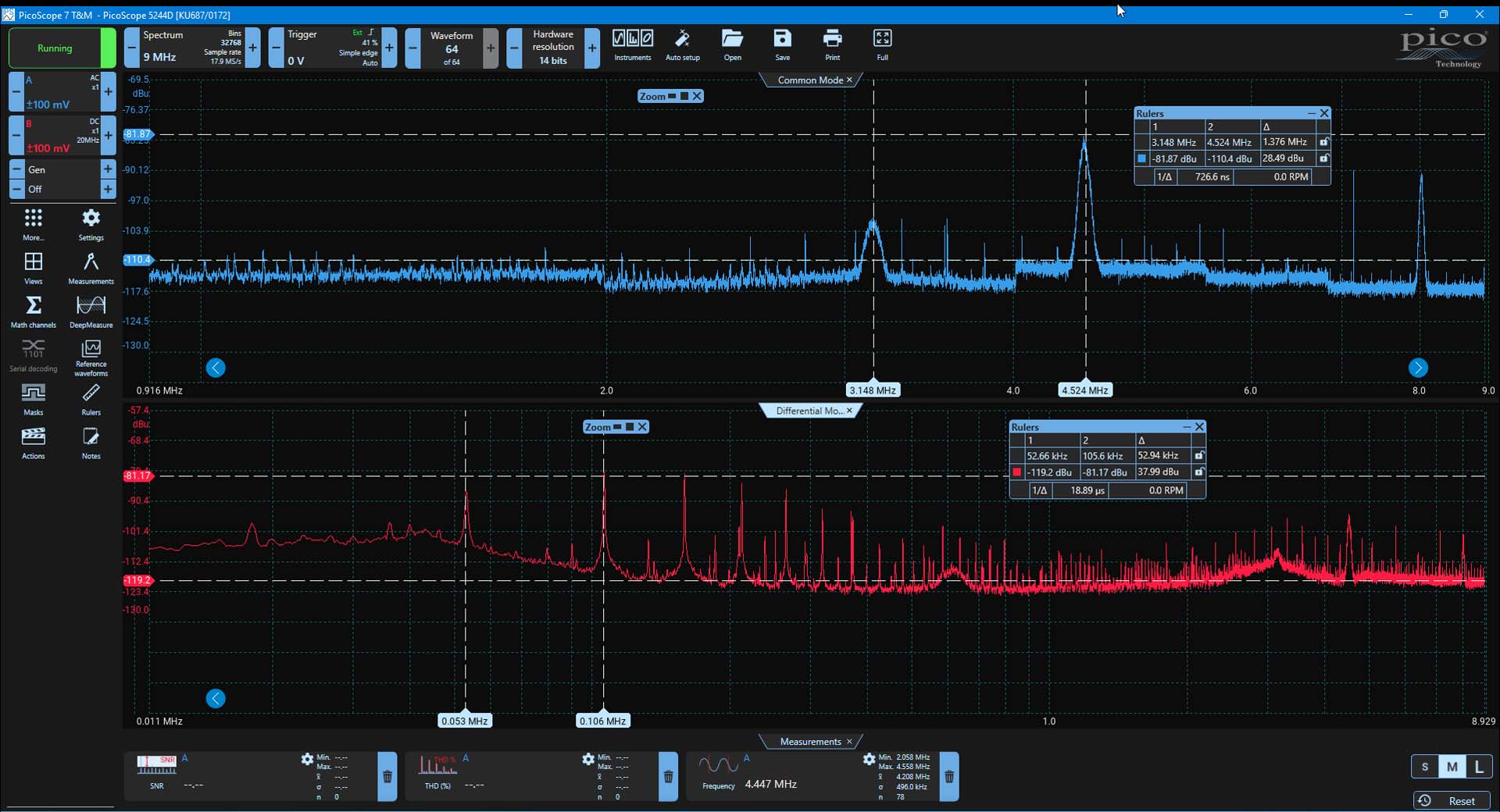The width and height of the screenshot is (1500, 812).
Task: Minimize the lower Rulers legend
Action: click(1187, 427)
